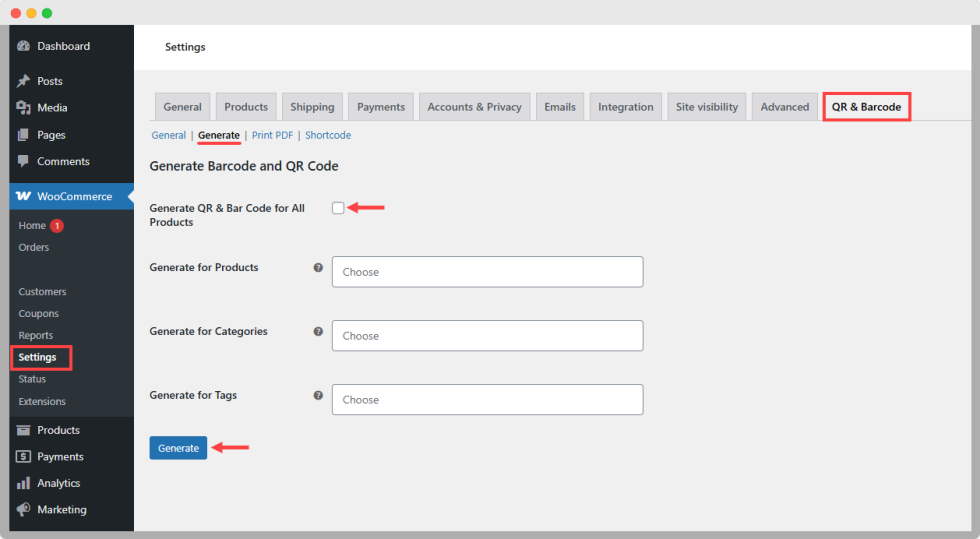Open the Generate for Products chooser
The height and width of the screenshot is (539, 980).
(x=487, y=272)
